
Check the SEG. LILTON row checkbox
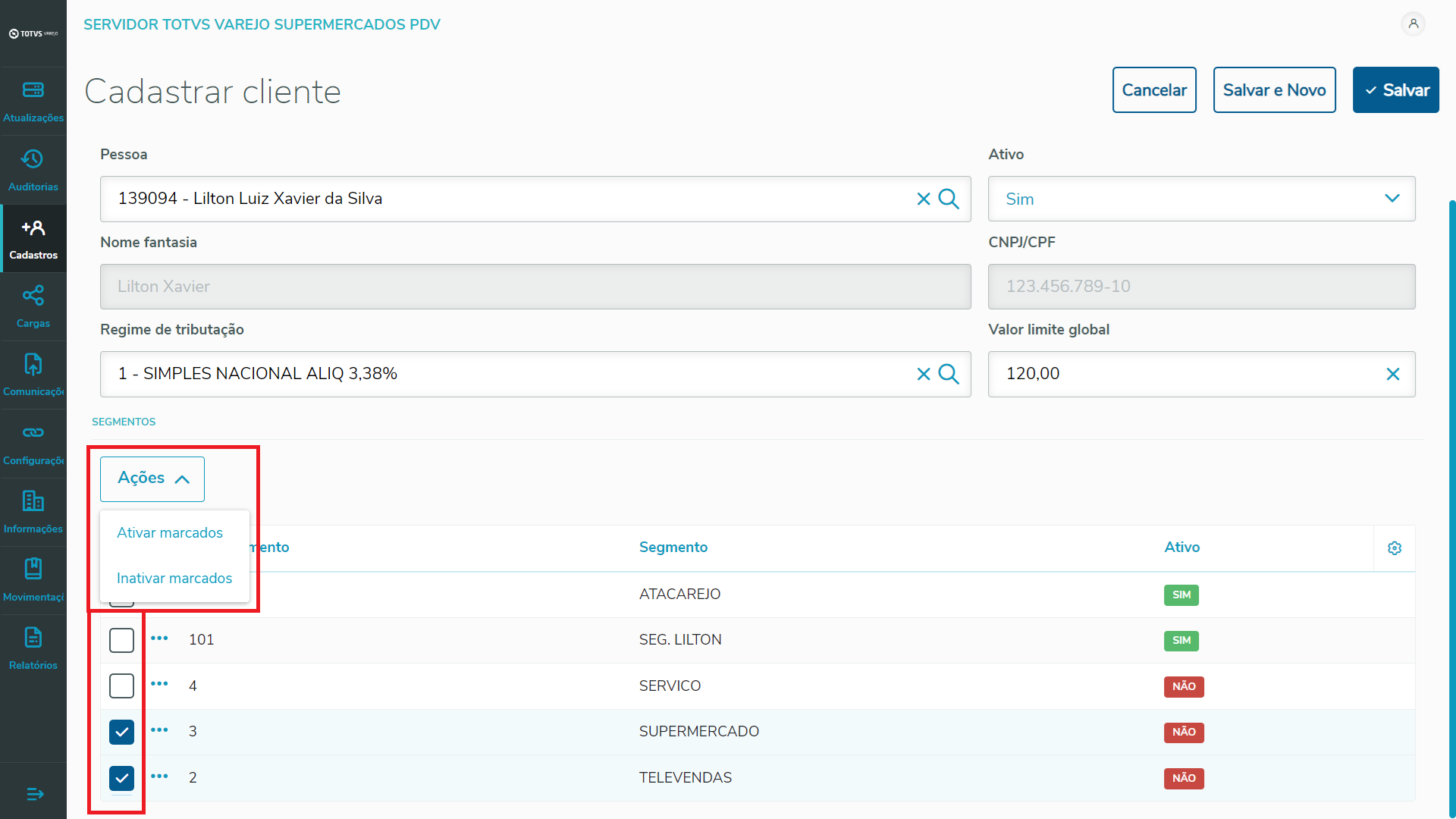[x=121, y=640]
